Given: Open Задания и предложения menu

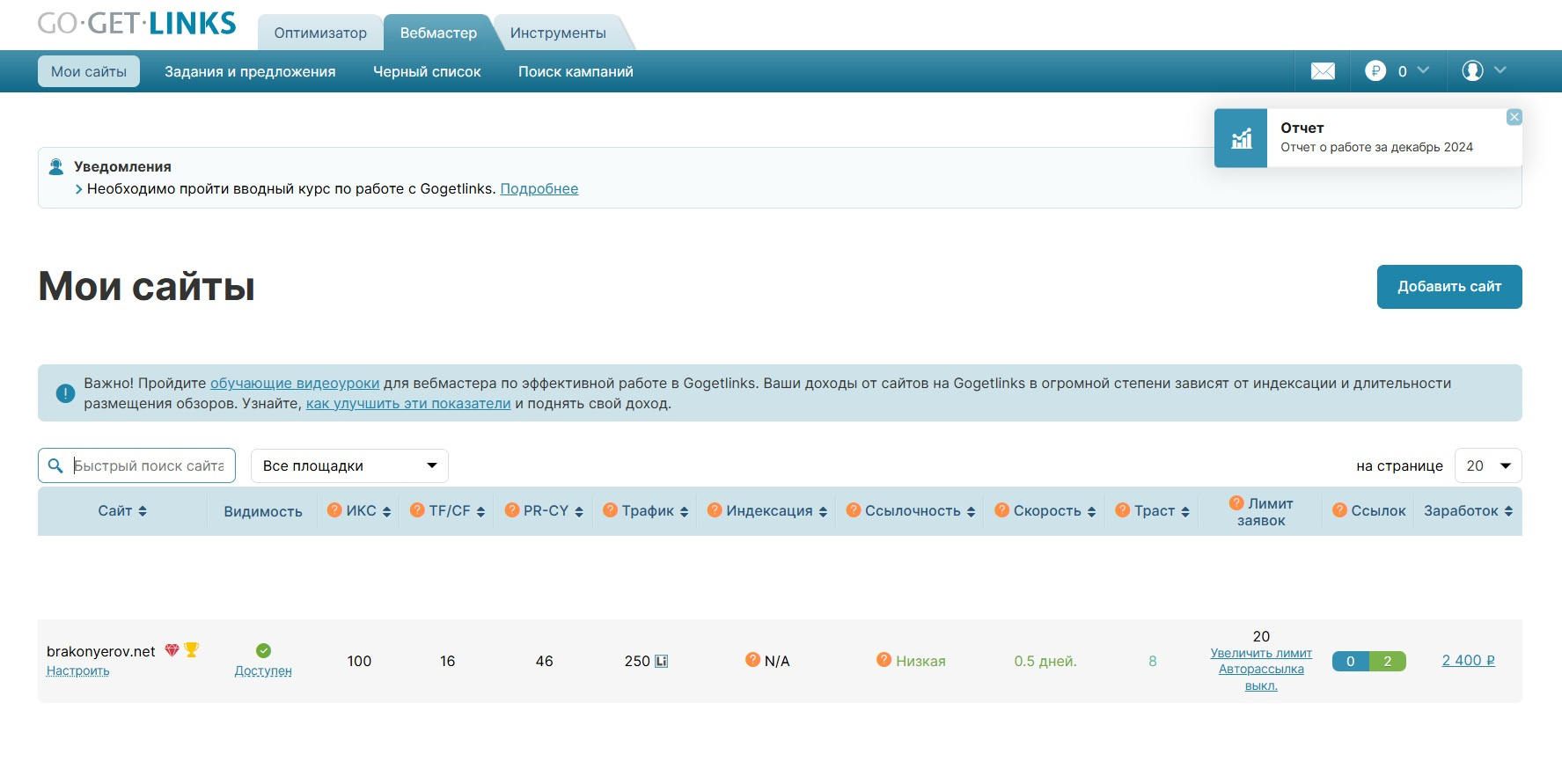Looking at the screenshot, I should (250, 71).
